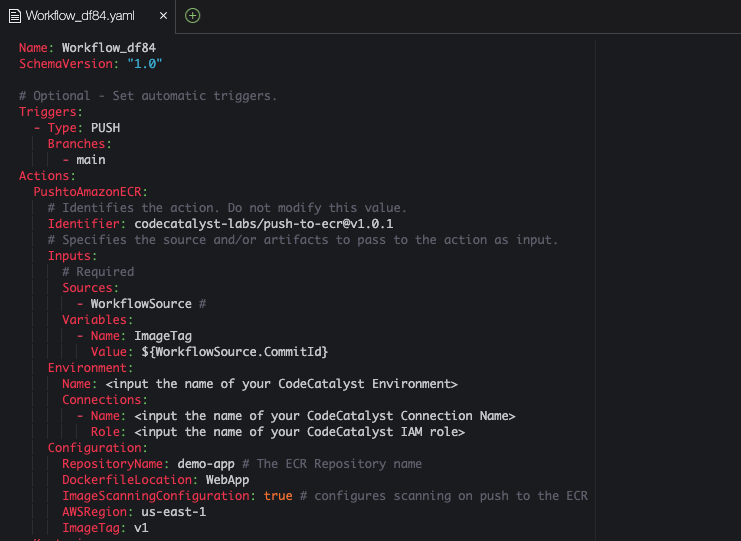Click the WorkflowSource entry under Sources
This screenshot has height=541, width=741.
pos(140,304)
